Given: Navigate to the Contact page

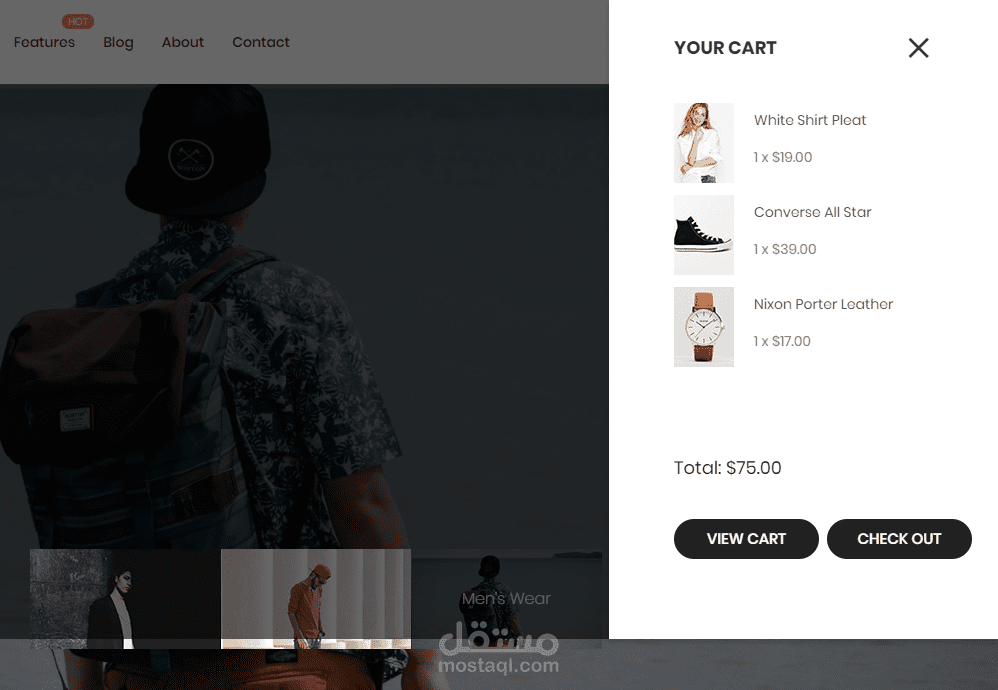Looking at the screenshot, I should point(261,42).
